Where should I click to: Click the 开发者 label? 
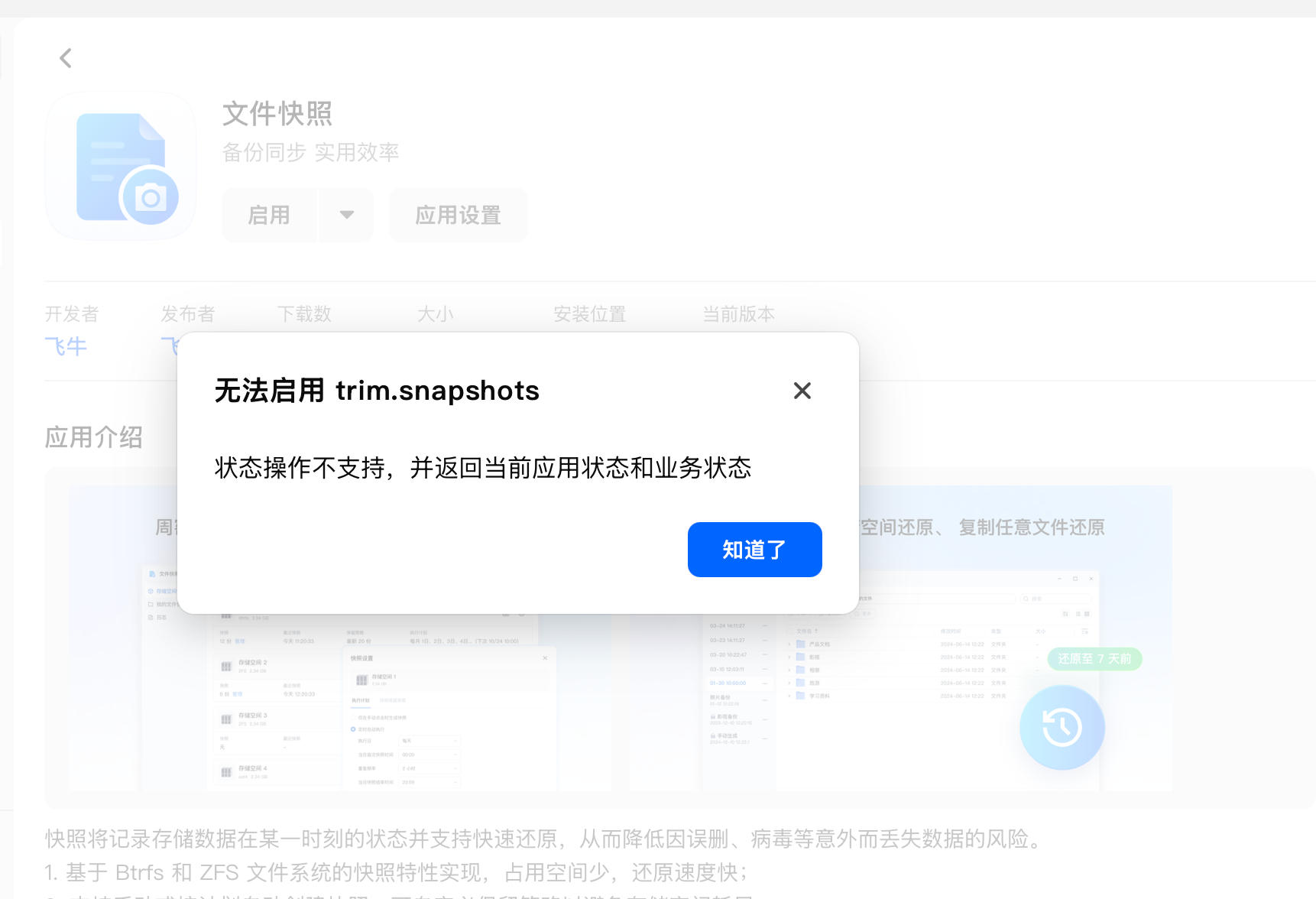(x=72, y=314)
